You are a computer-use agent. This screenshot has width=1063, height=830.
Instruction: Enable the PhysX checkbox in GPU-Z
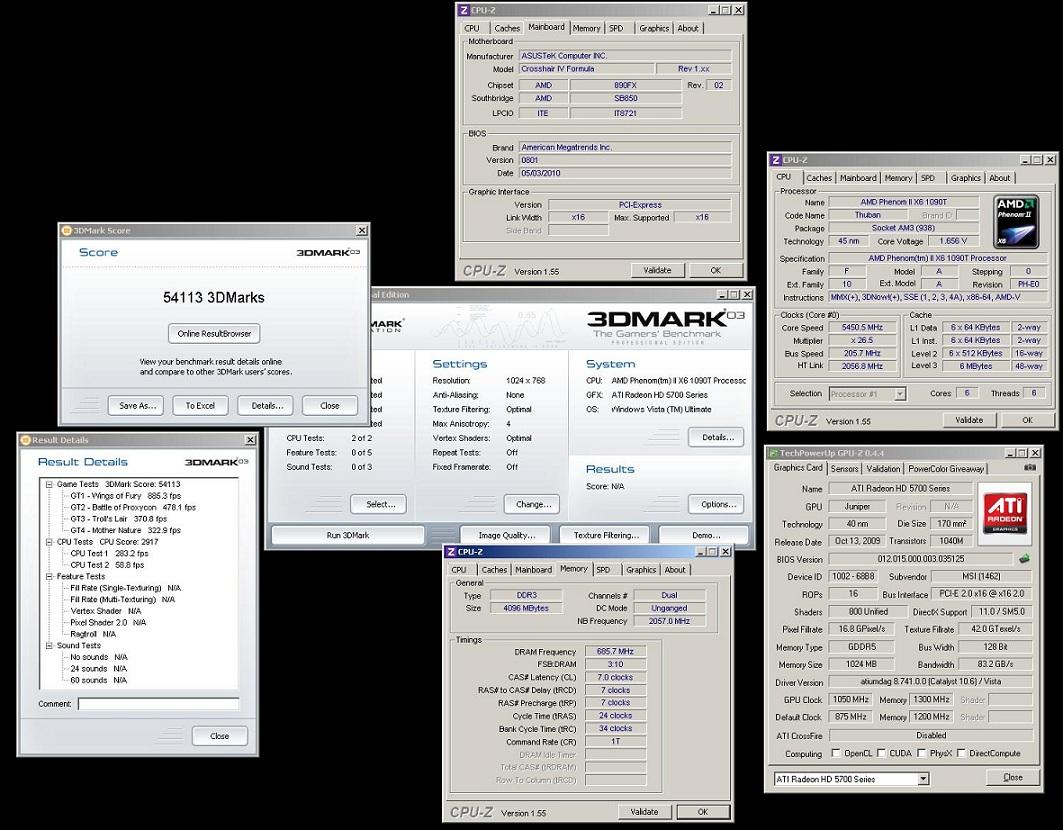(922, 753)
